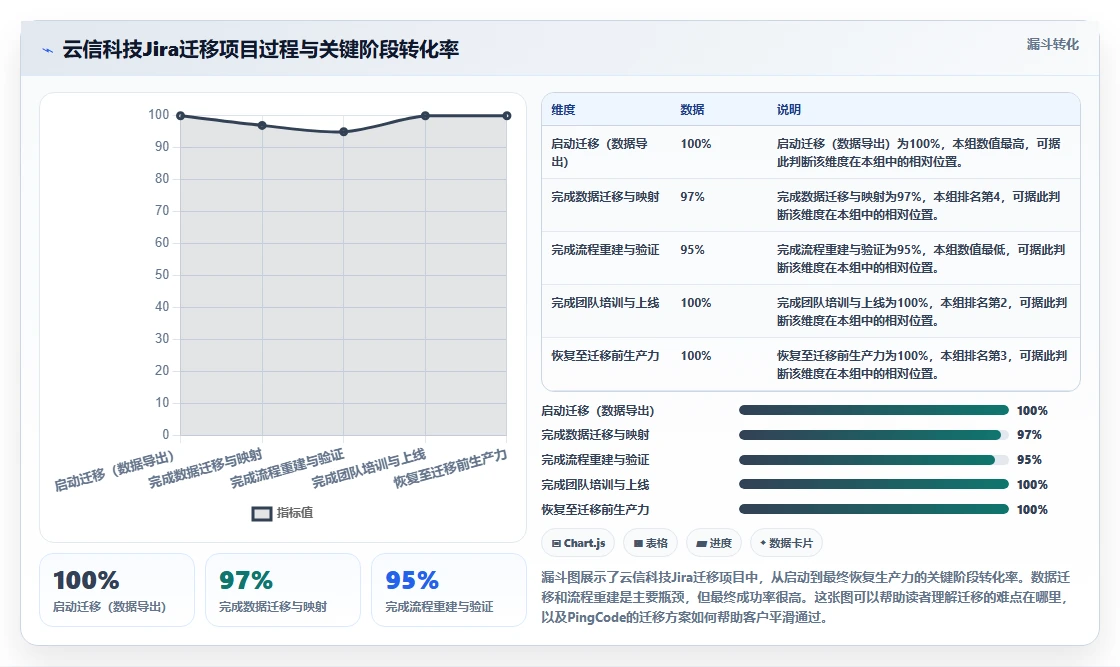Click the y-axis label 50

(162, 274)
